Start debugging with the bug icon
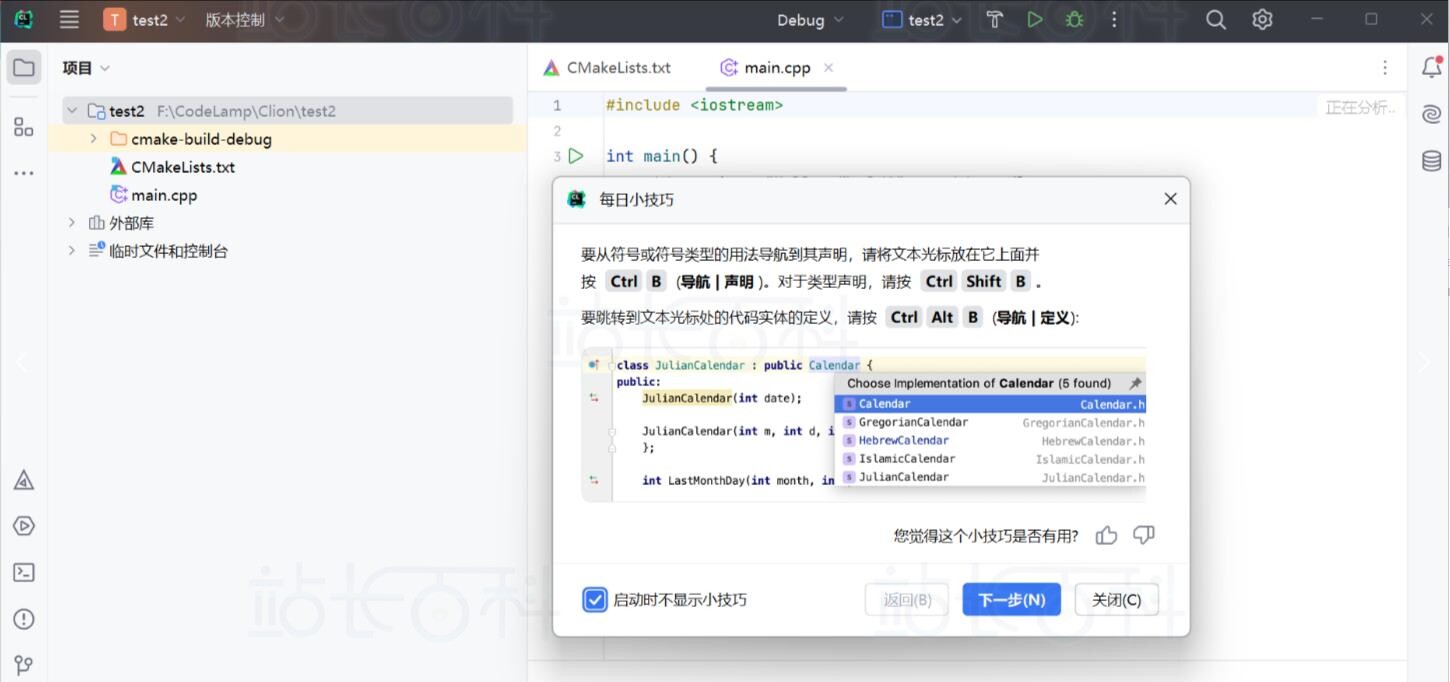1450x682 pixels. pyautogui.click(x=1074, y=20)
